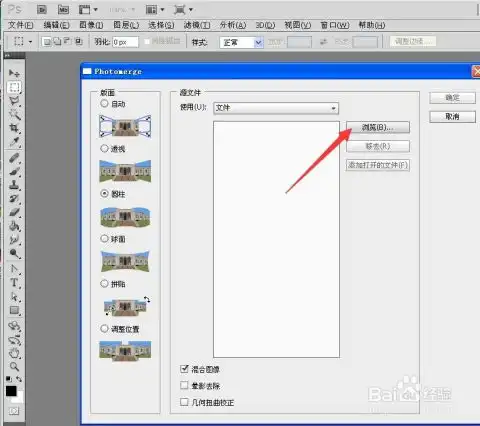
Task: Enable the 几何扭曲校正 checkbox
Action: click(184, 402)
